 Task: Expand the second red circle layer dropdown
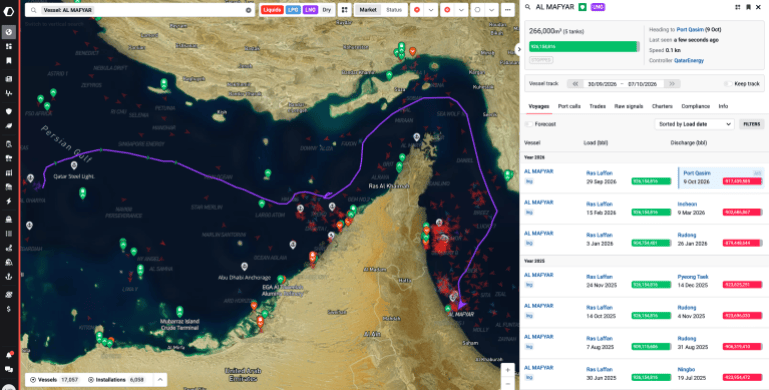pyautogui.click(x=461, y=10)
